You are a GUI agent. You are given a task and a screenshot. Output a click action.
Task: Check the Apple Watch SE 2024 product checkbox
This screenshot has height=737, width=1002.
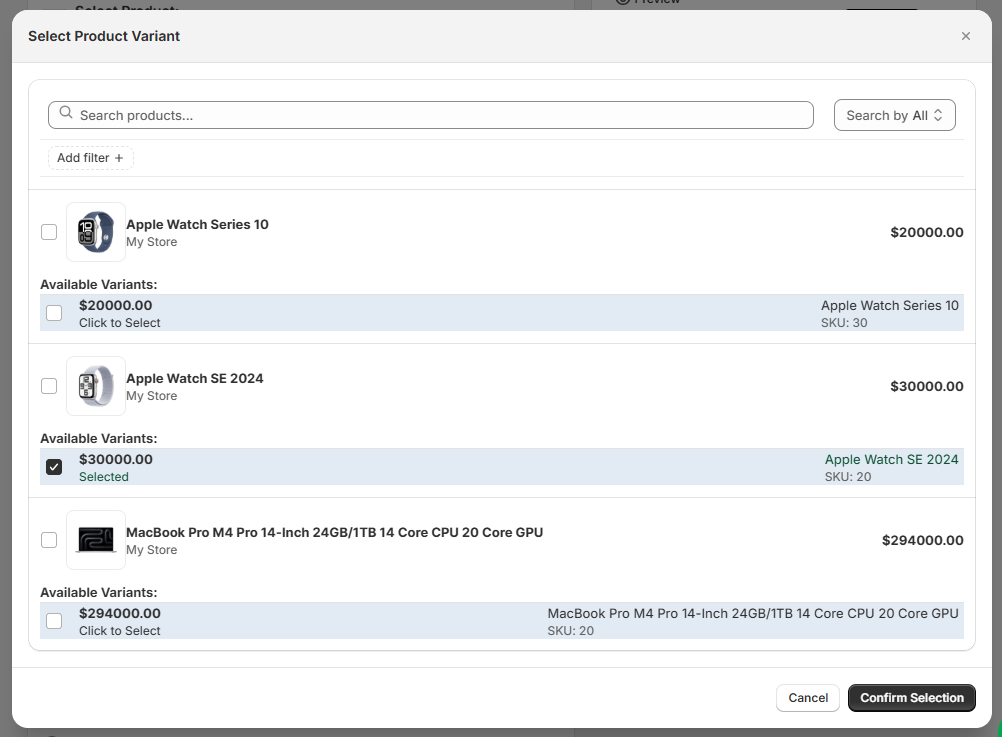tap(49, 386)
